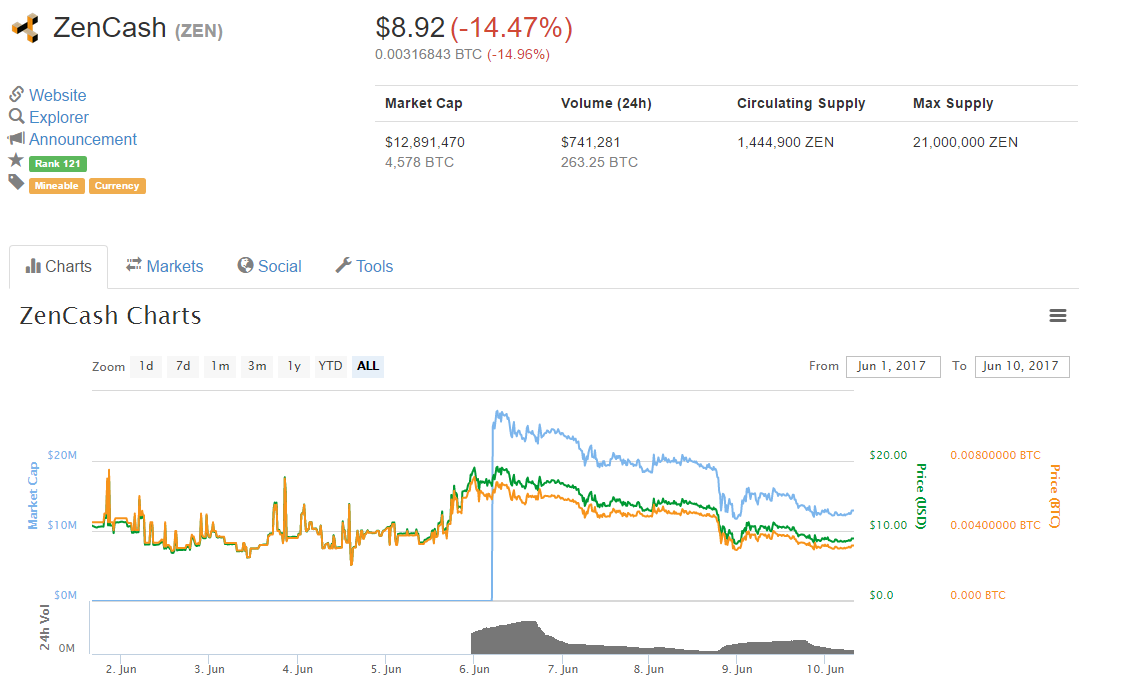Screen dimensions: 1124x686
Task: Click the wrench icon on Tools tab
Action: click(343, 265)
